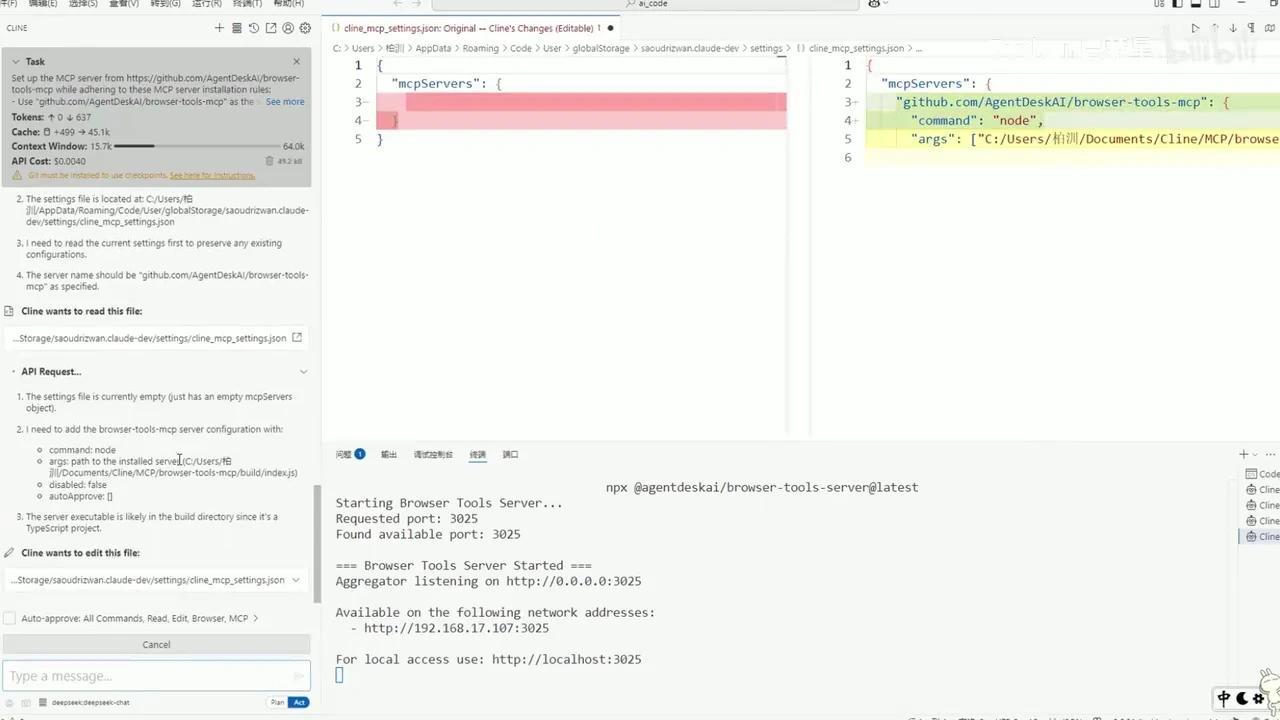Click the Type a message input field

pos(156,676)
